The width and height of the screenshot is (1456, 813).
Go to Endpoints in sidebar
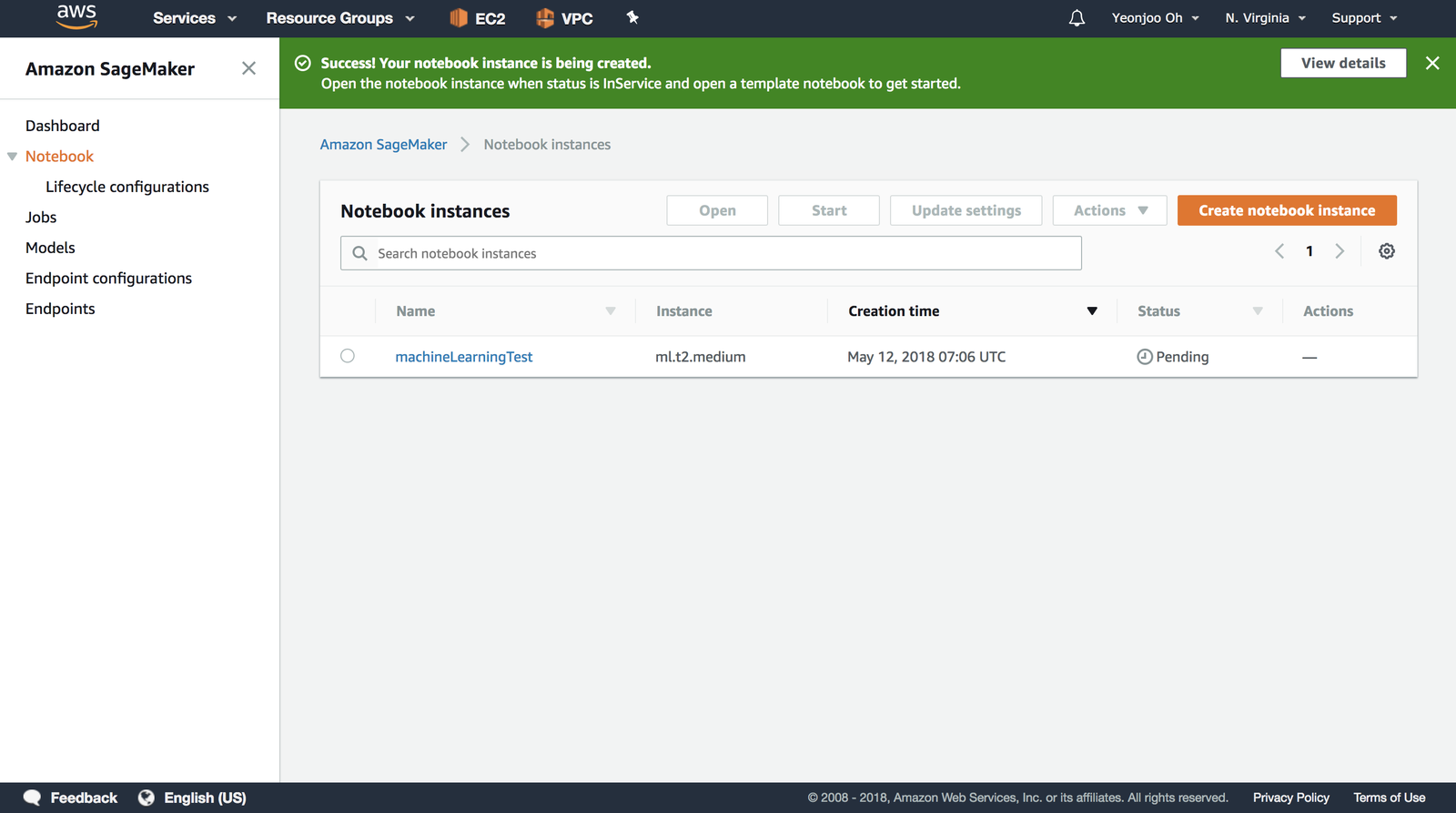[x=60, y=309]
